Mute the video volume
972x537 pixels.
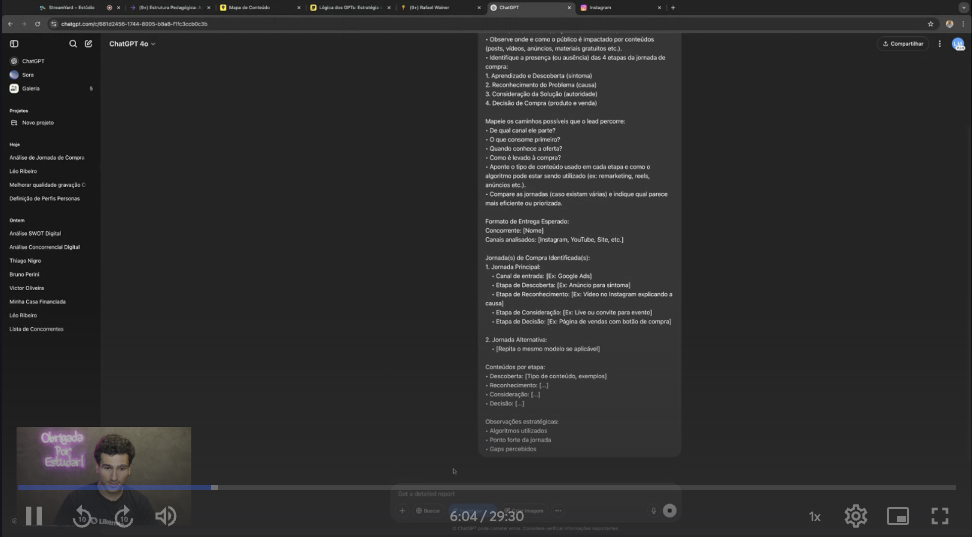pos(165,516)
